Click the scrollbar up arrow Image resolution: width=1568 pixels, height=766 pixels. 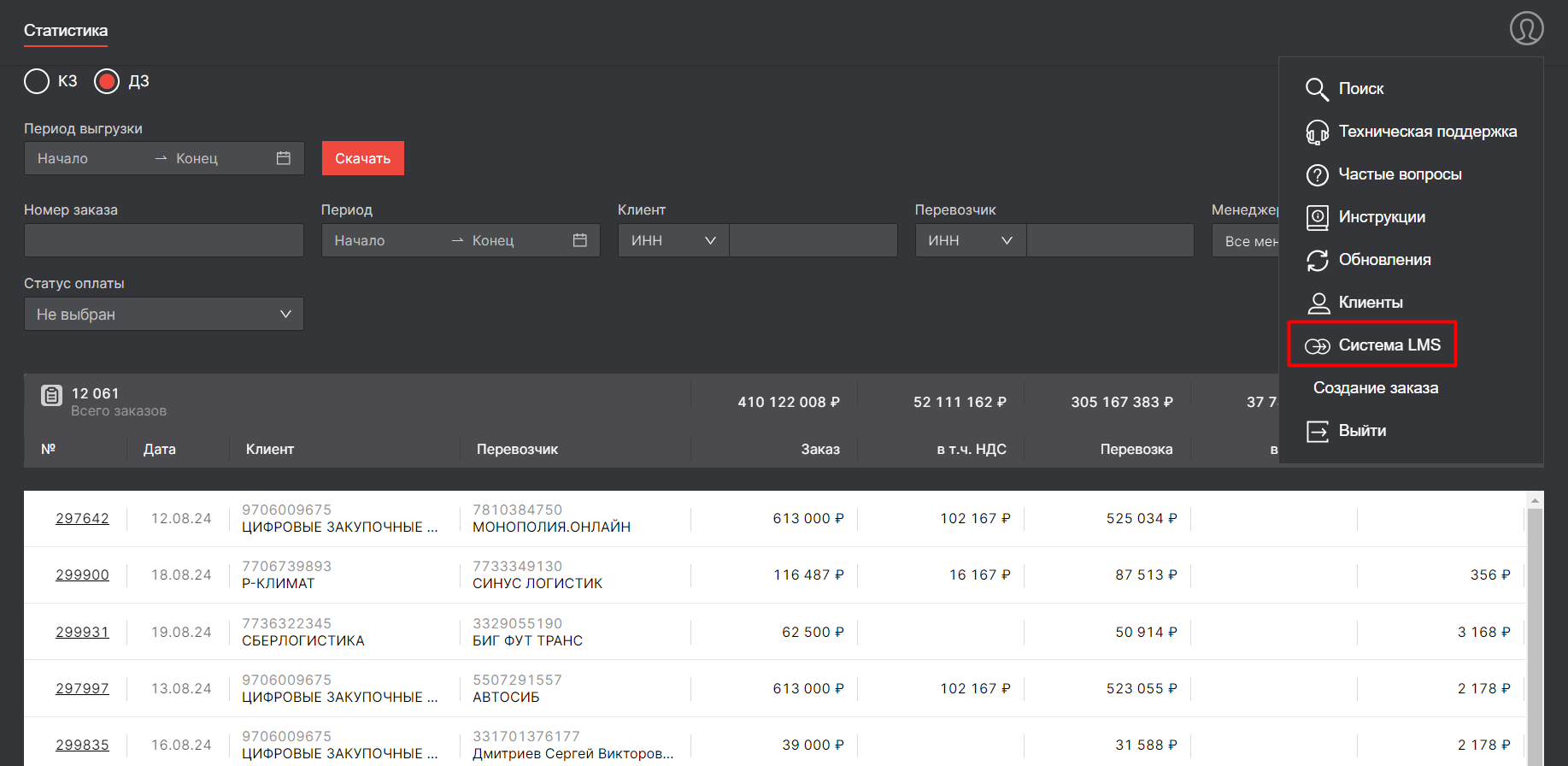coord(1535,500)
